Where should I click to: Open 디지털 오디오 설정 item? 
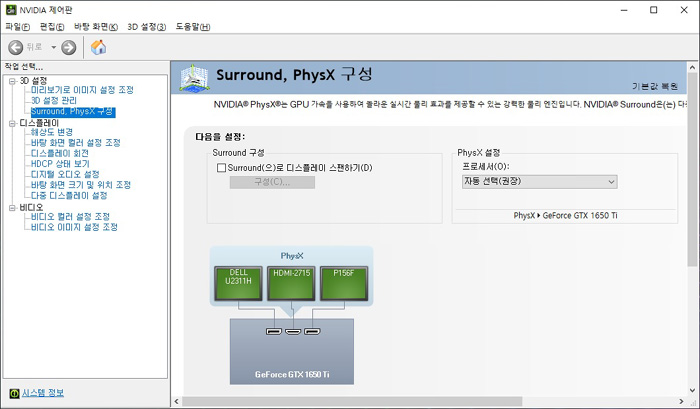[65, 175]
